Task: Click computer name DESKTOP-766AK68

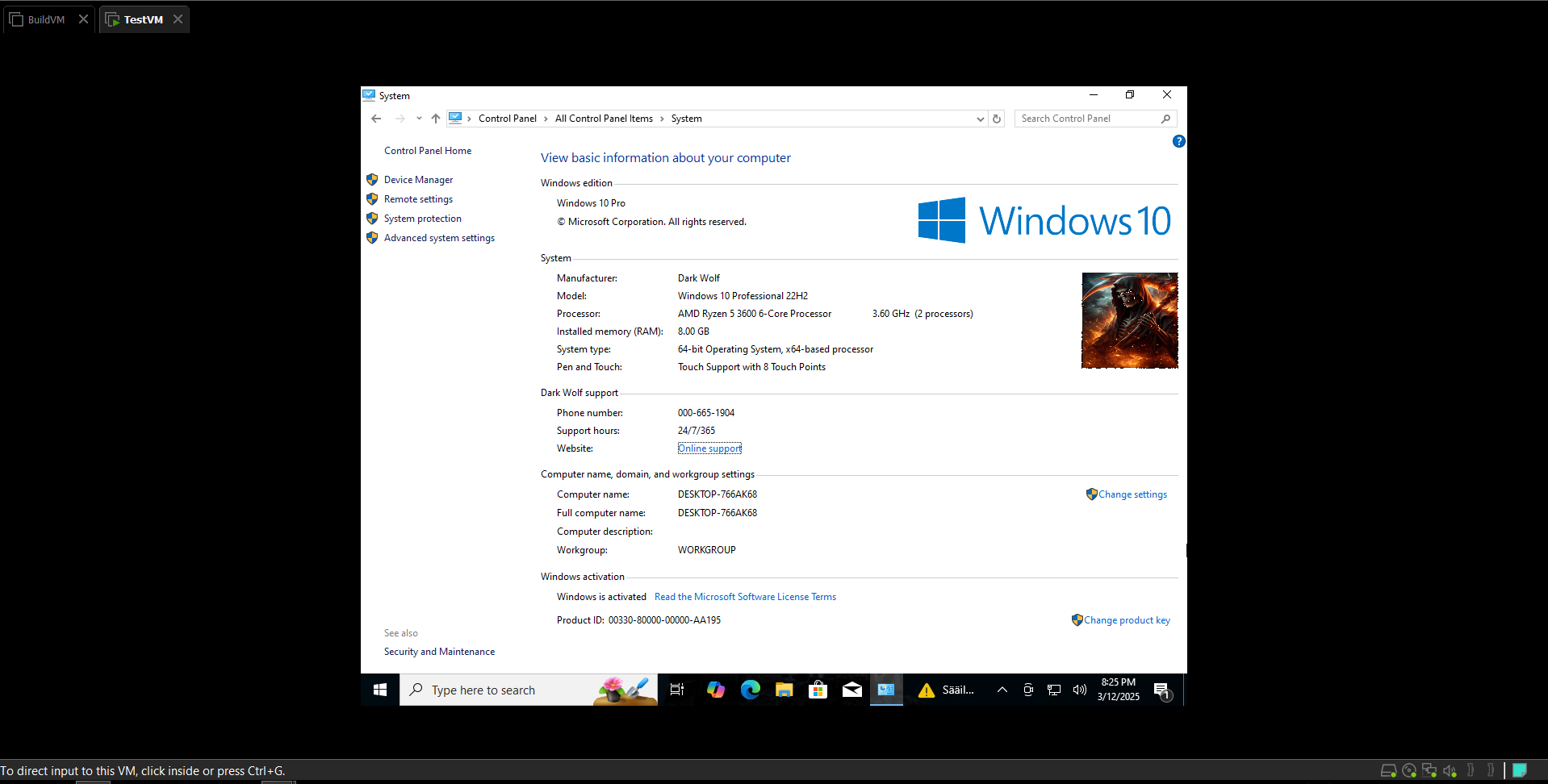Action: [718, 494]
